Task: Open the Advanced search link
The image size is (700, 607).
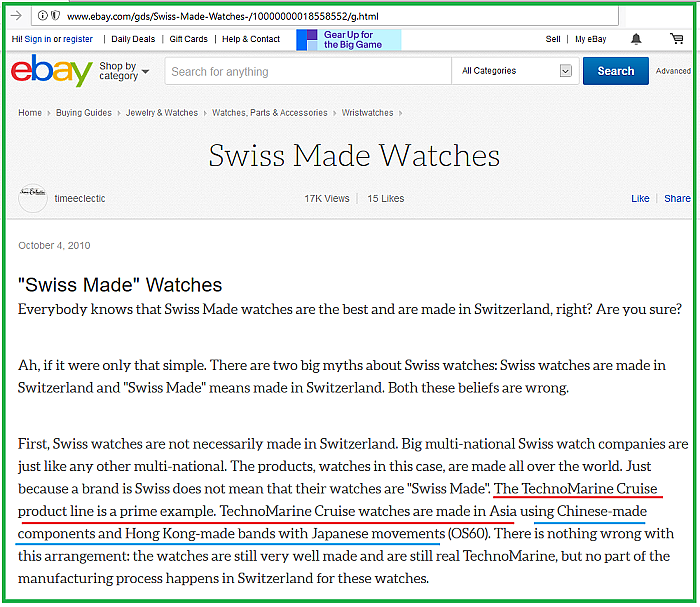Action: (x=673, y=71)
